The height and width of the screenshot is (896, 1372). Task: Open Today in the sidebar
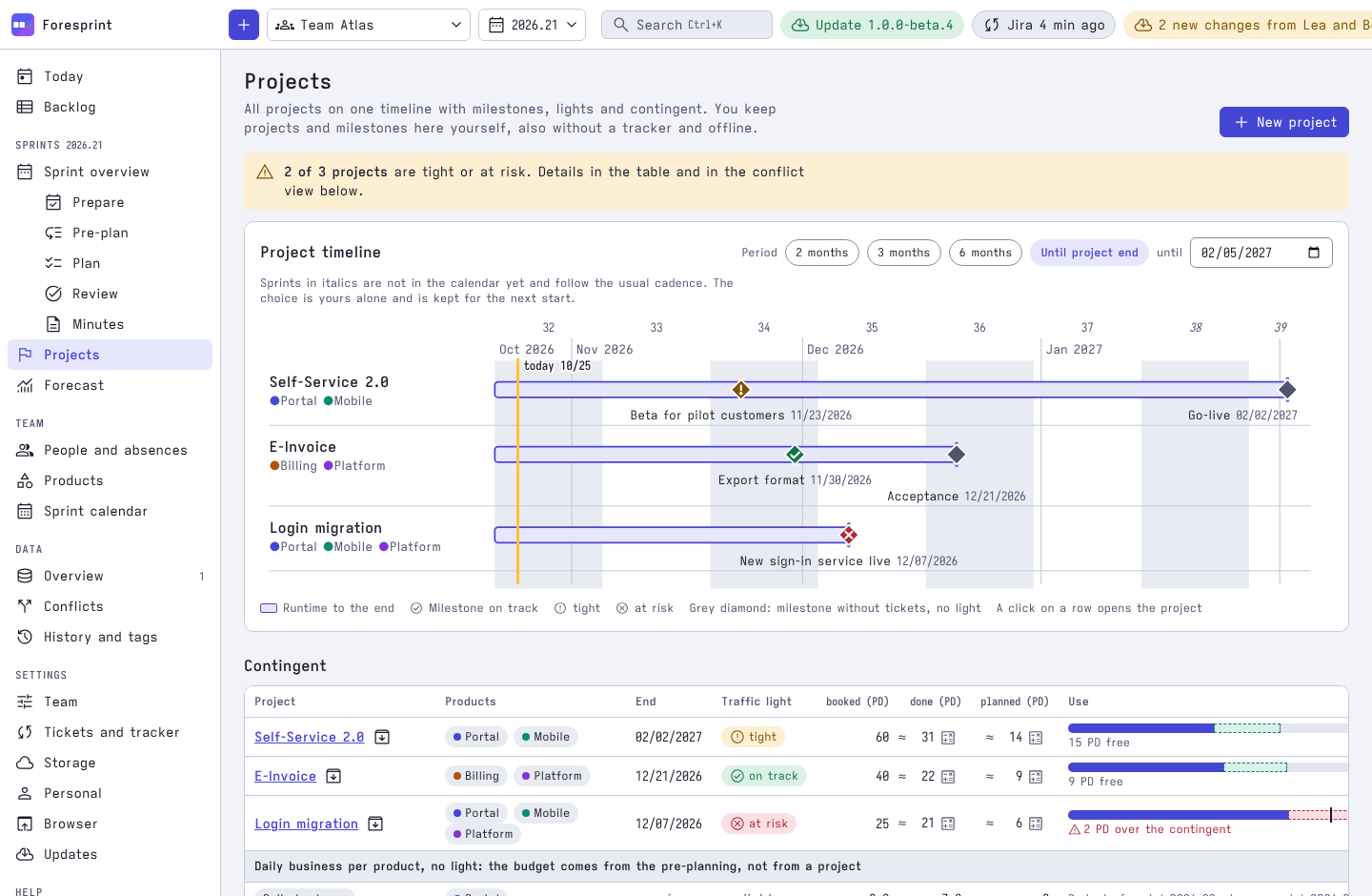click(x=110, y=76)
